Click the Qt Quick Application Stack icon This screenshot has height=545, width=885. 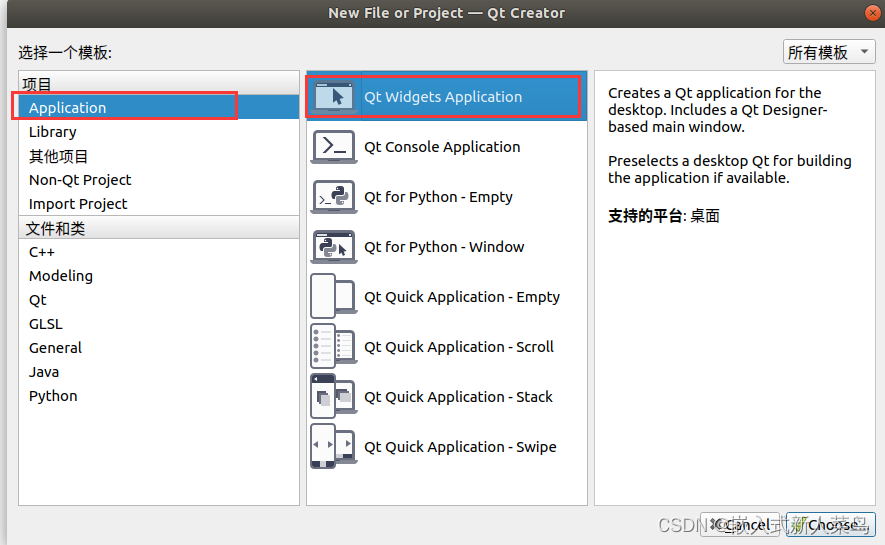[x=334, y=396]
